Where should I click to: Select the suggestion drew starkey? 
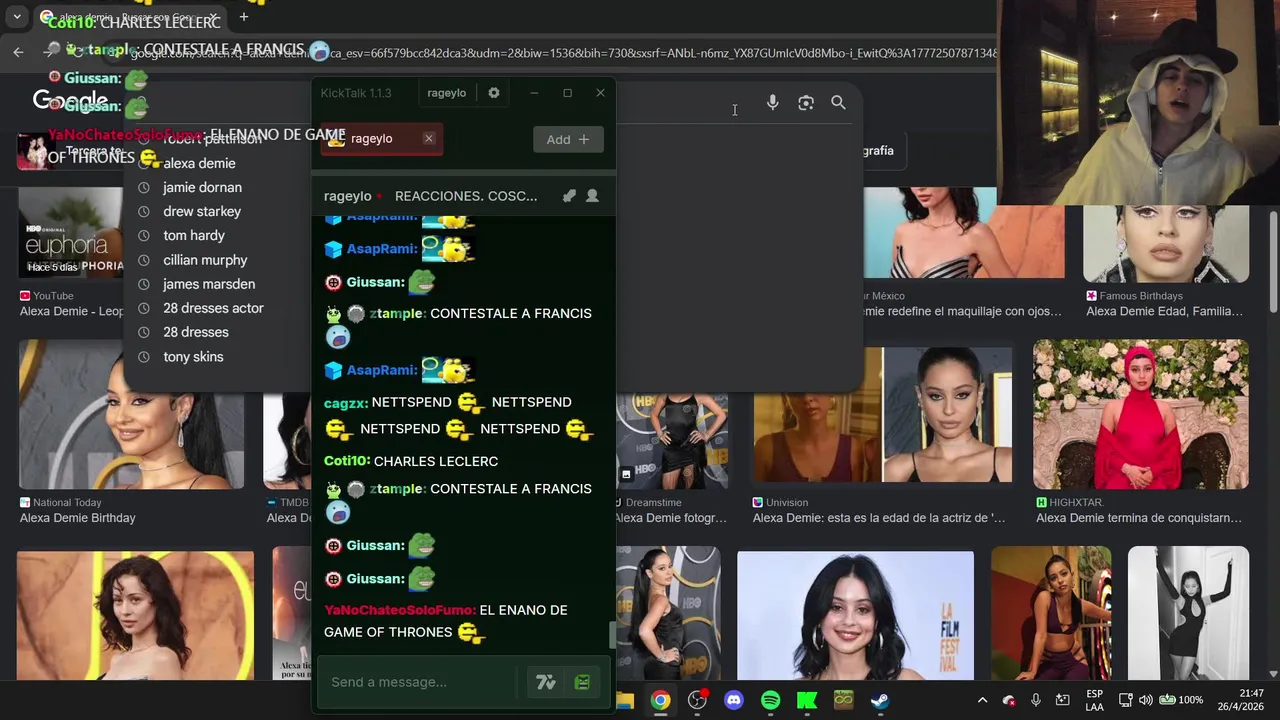[x=202, y=211]
